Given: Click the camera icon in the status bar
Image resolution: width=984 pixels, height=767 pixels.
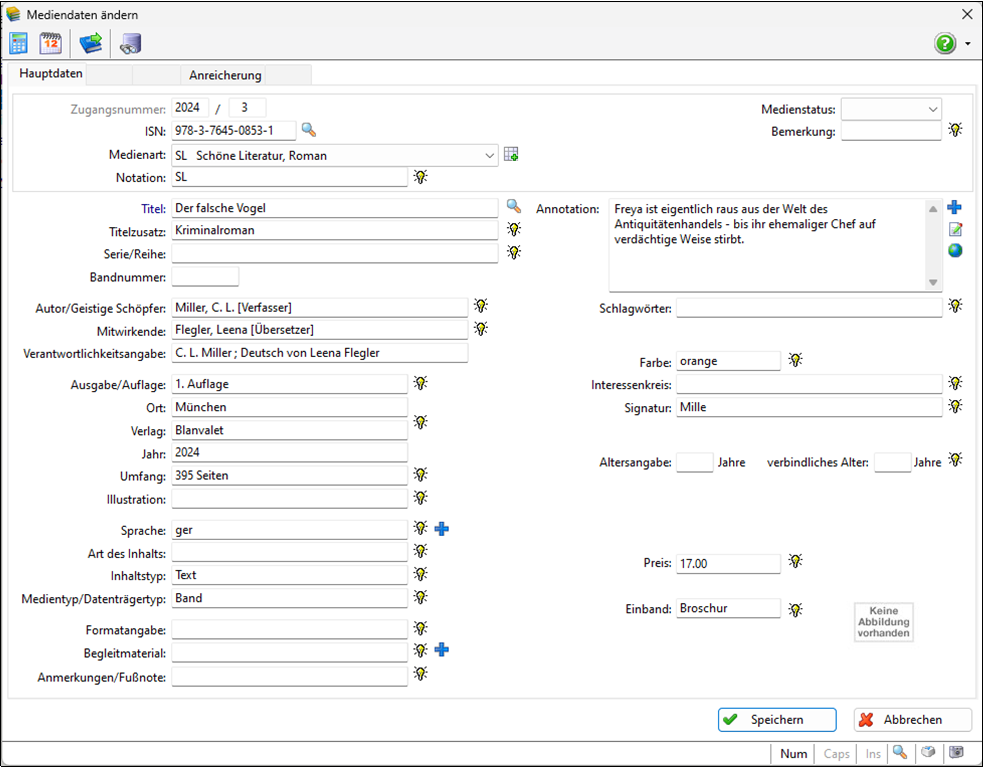Looking at the screenshot, I should [957, 753].
